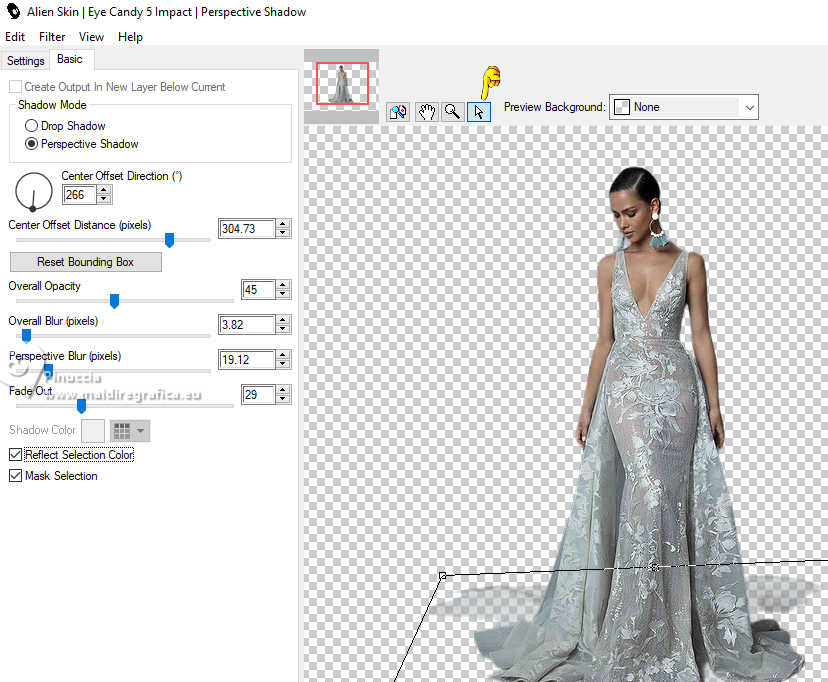Screen dimensions: 828x682
Task: Open the View menu
Action: point(91,37)
